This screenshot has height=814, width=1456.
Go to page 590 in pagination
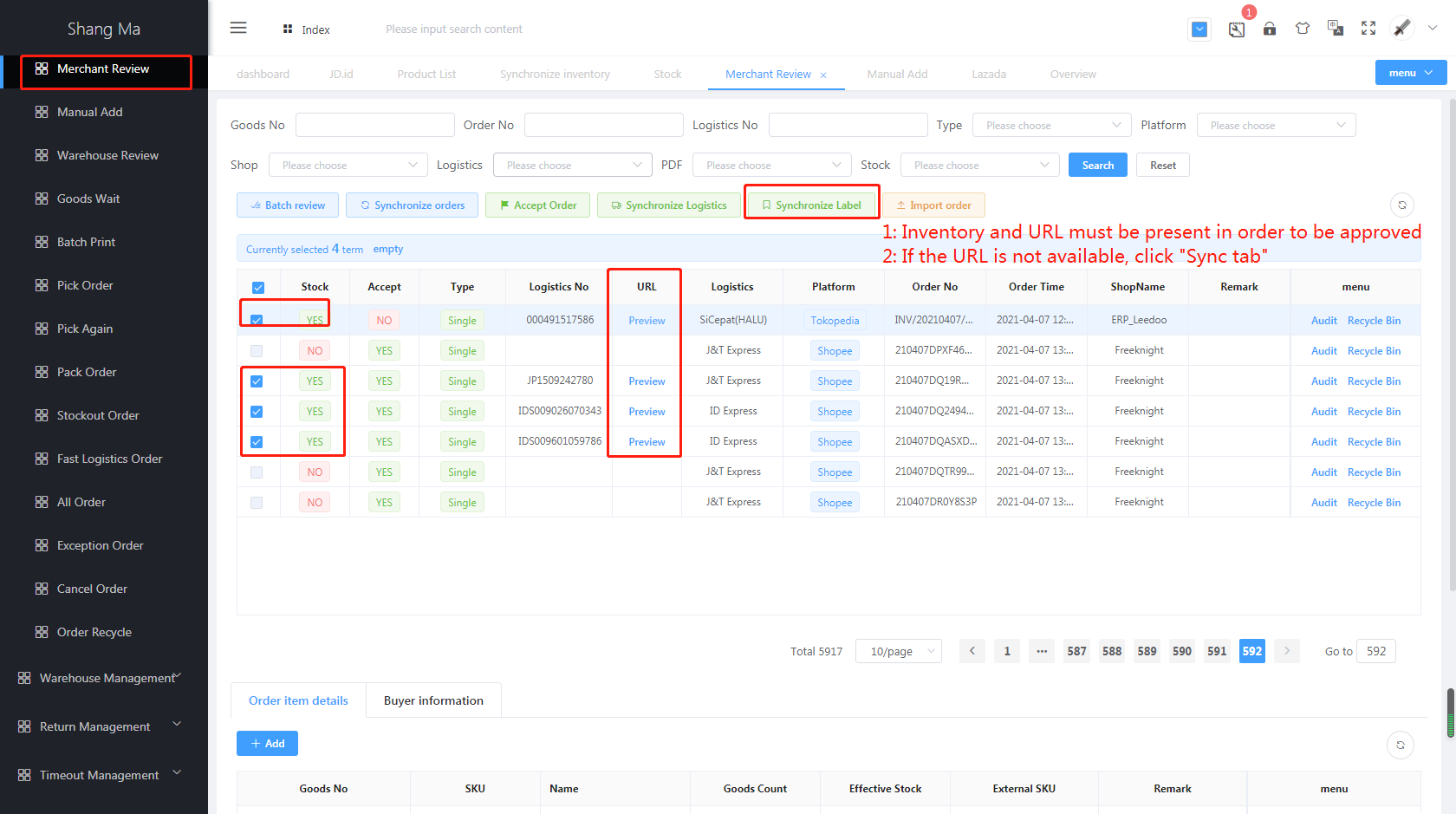pyautogui.click(x=1181, y=651)
